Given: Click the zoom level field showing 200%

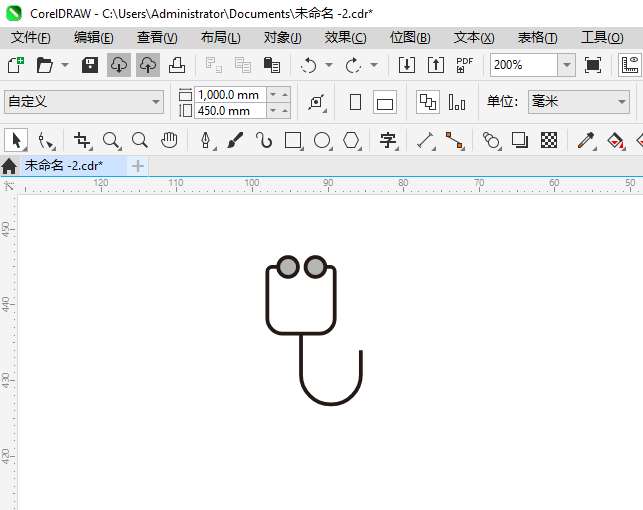Looking at the screenshot, I should [524, 65].
